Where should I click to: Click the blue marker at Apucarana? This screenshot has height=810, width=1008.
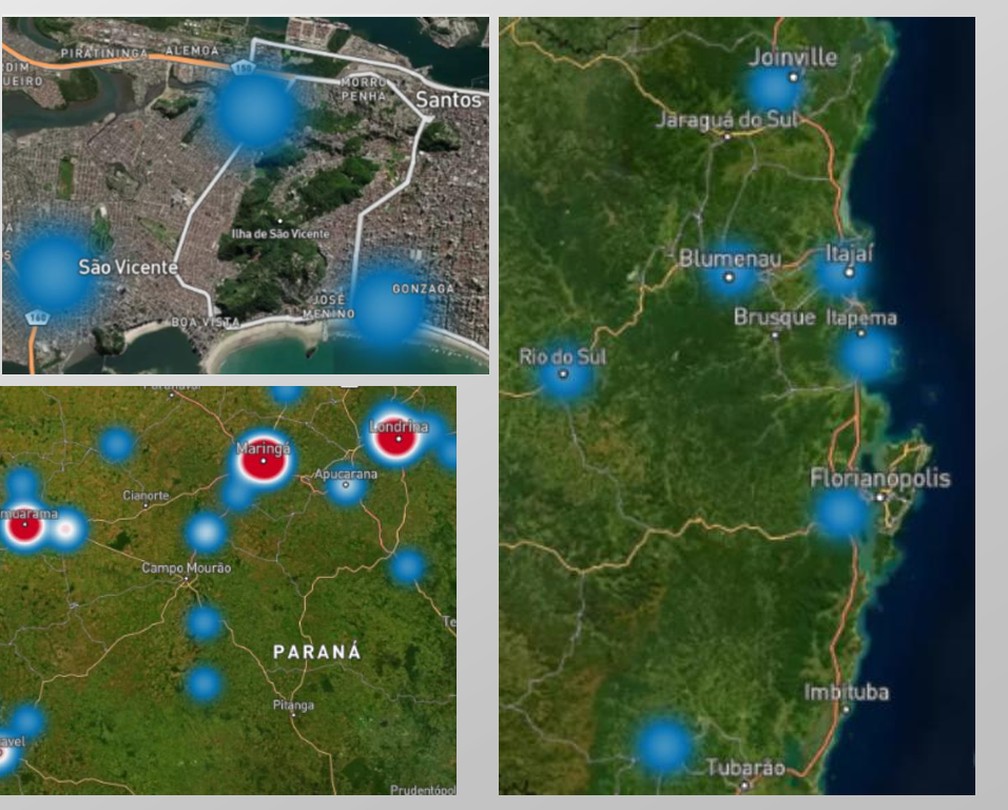[346, 488]
